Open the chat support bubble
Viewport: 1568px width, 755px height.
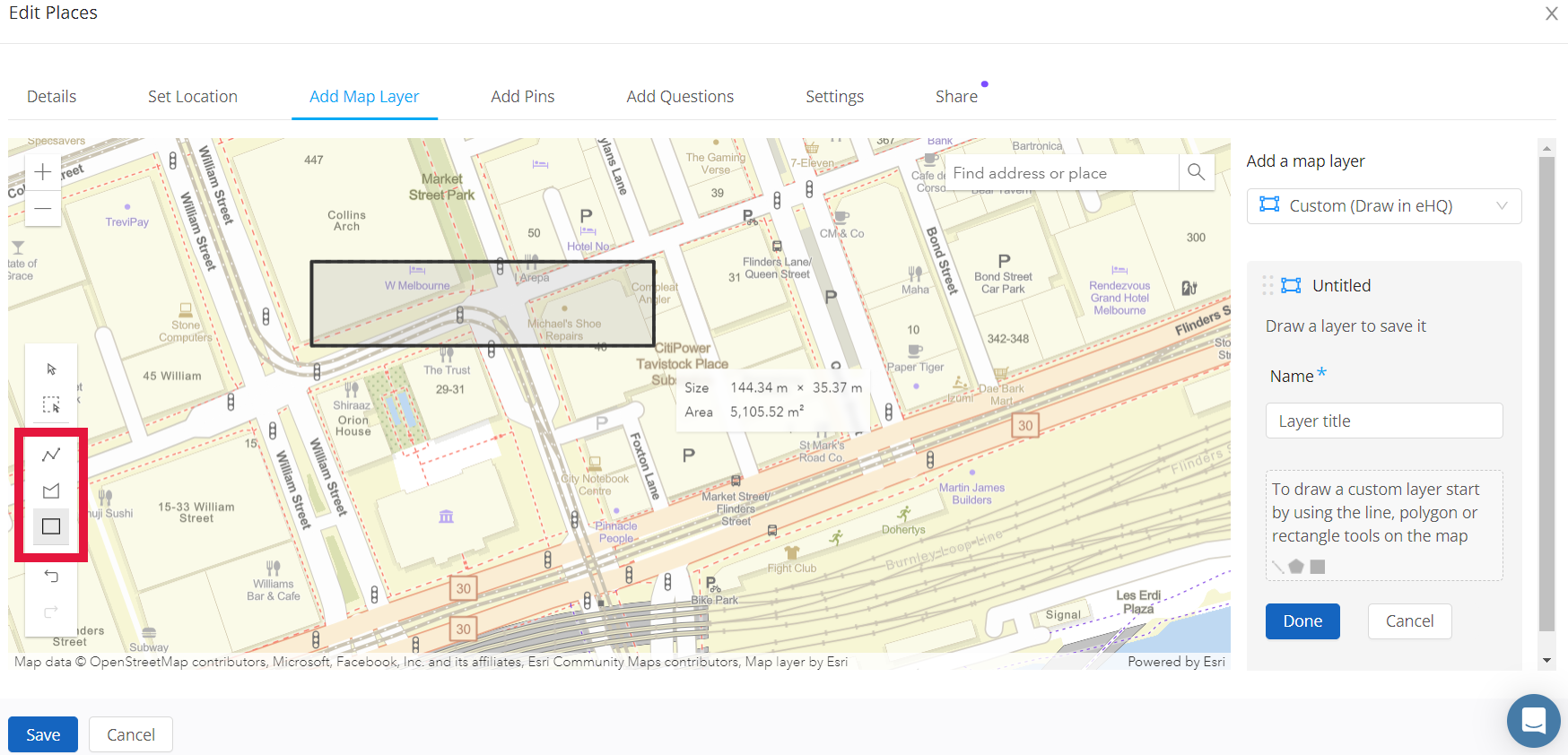[x=1534, y=721]
